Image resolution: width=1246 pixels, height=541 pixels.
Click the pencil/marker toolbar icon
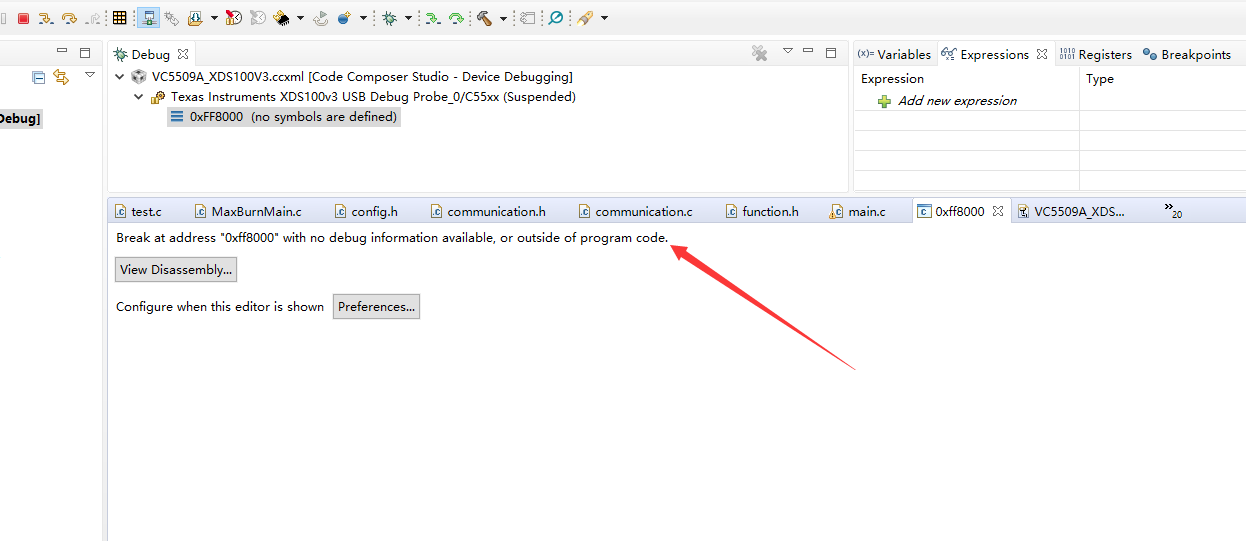[586, 18]
